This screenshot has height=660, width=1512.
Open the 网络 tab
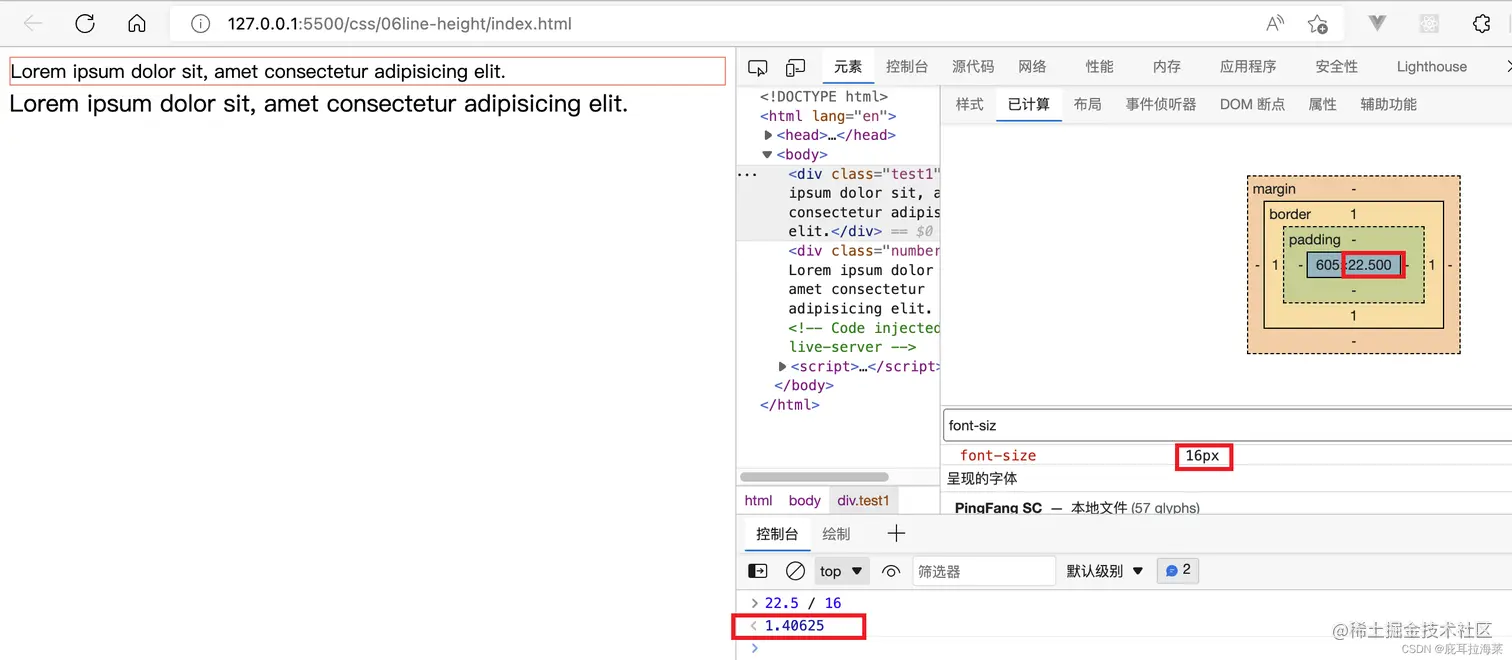point(1032,67)
